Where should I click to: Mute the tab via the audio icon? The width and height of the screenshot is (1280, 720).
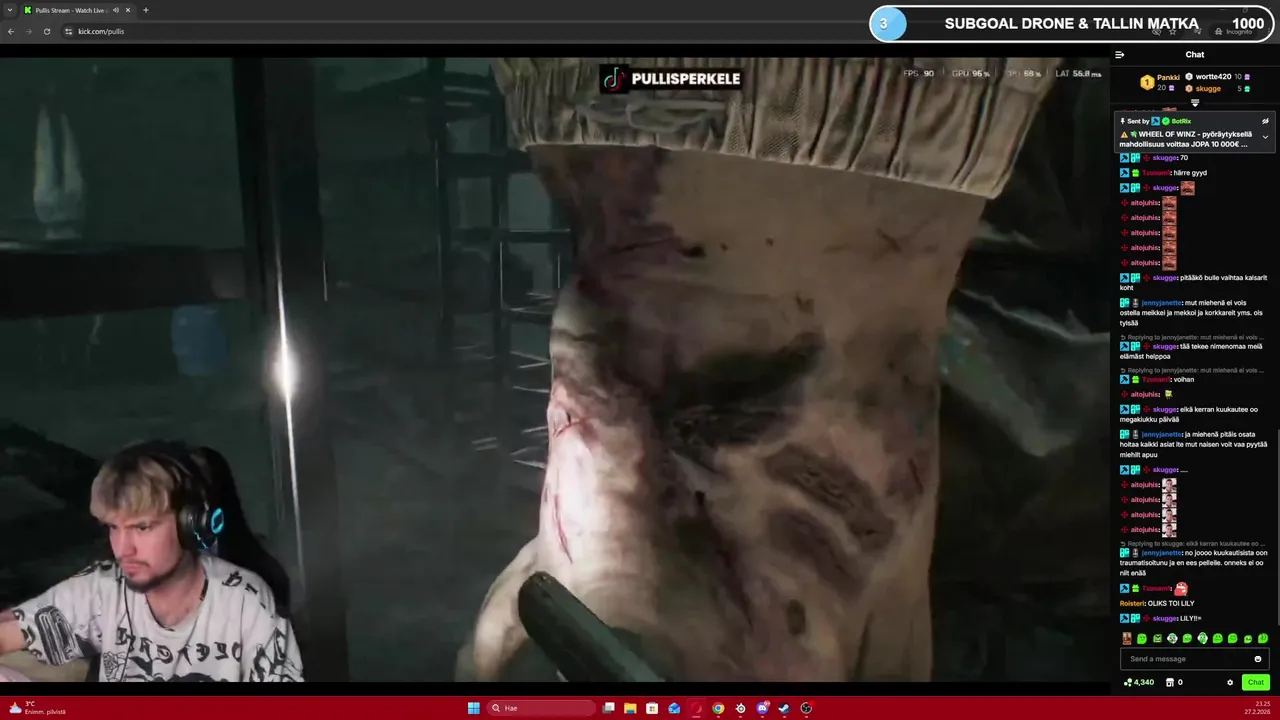[116, 10]
